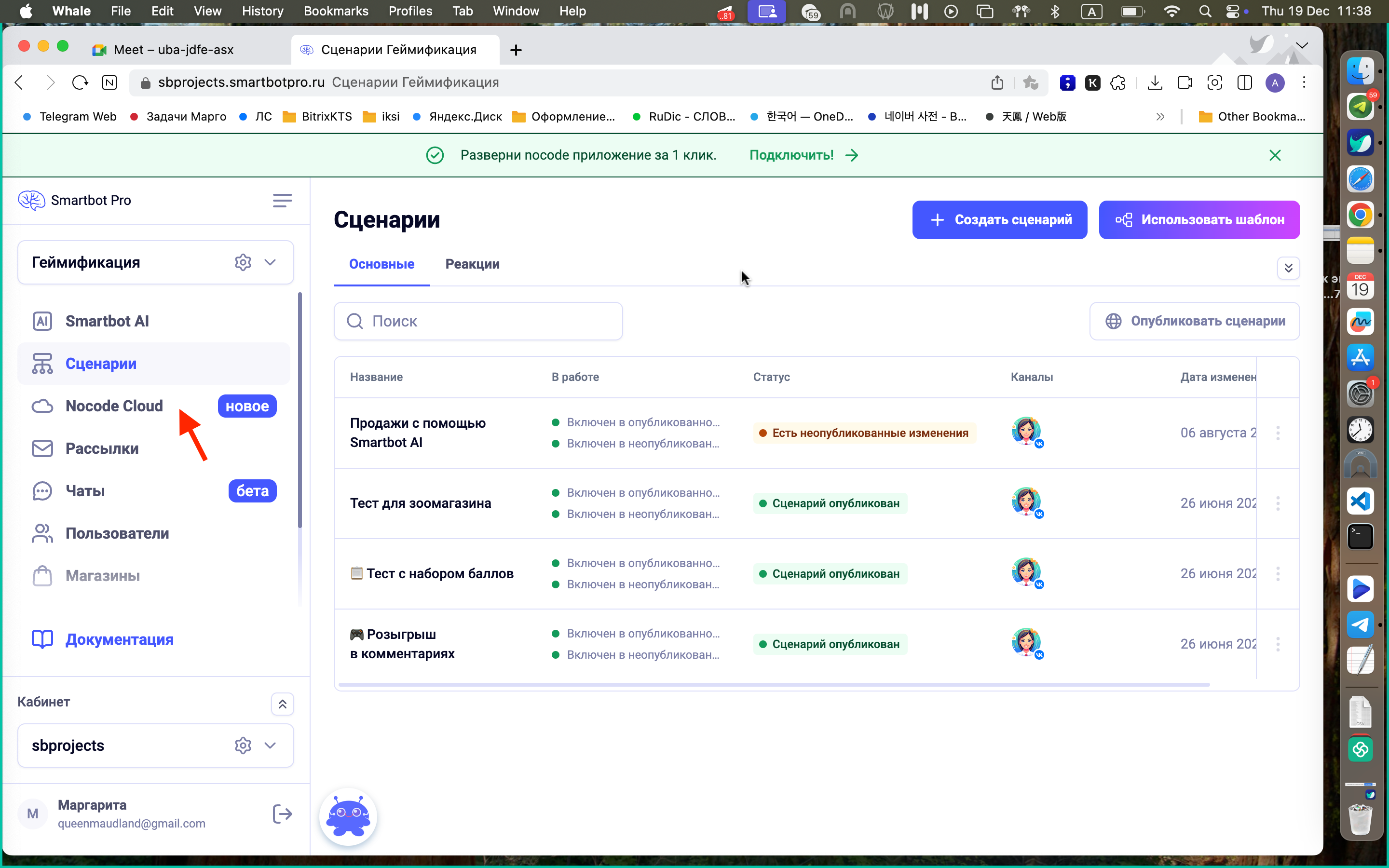
Task: Toggle browser side panel icon
Action: [1244, 82]
